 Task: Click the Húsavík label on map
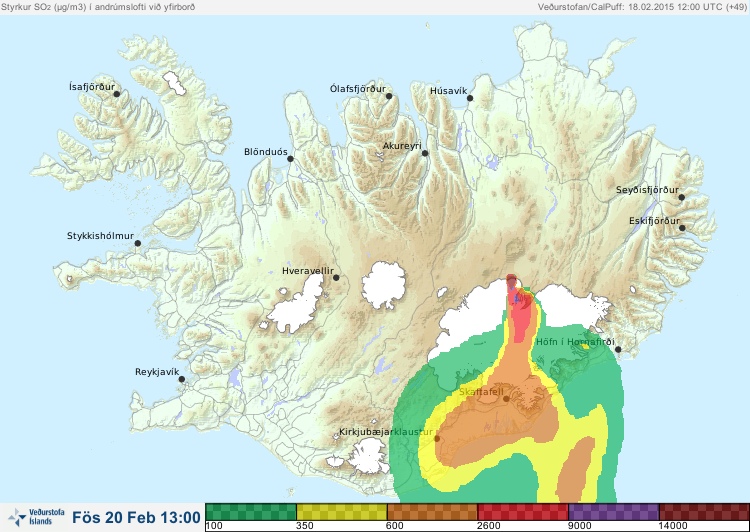click(449, 91)
